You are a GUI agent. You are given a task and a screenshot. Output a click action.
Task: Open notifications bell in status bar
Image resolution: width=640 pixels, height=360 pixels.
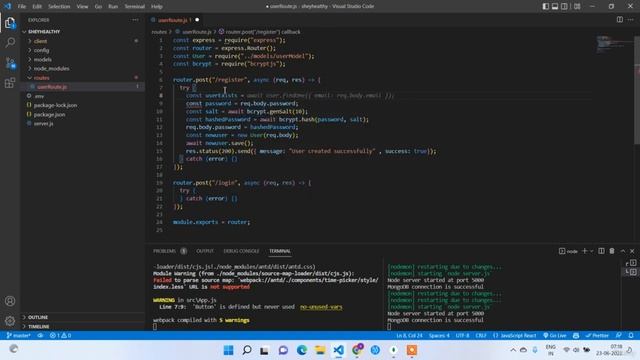[631, 336]
